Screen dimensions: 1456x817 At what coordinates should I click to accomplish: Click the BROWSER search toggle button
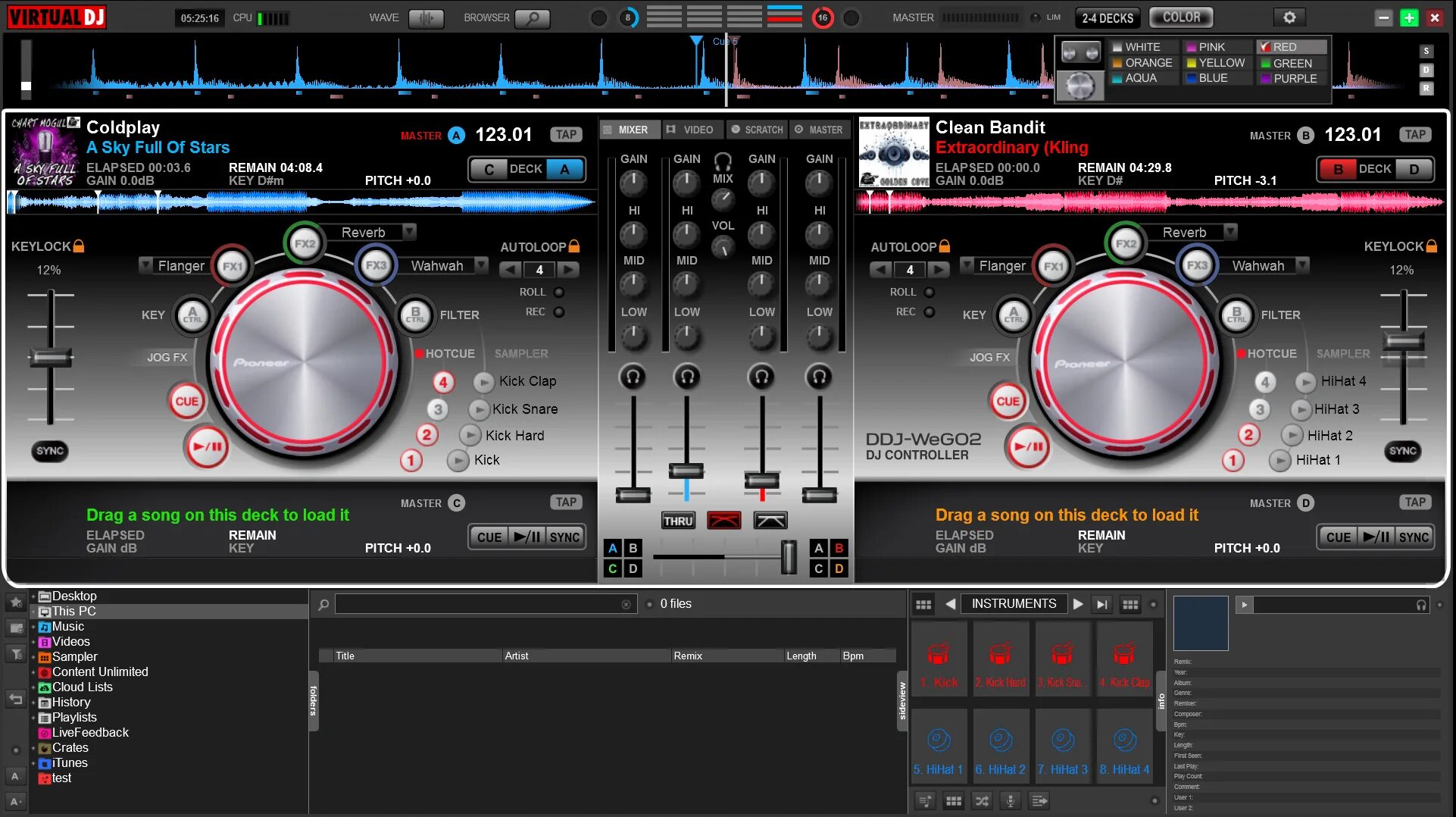(533, 18)
